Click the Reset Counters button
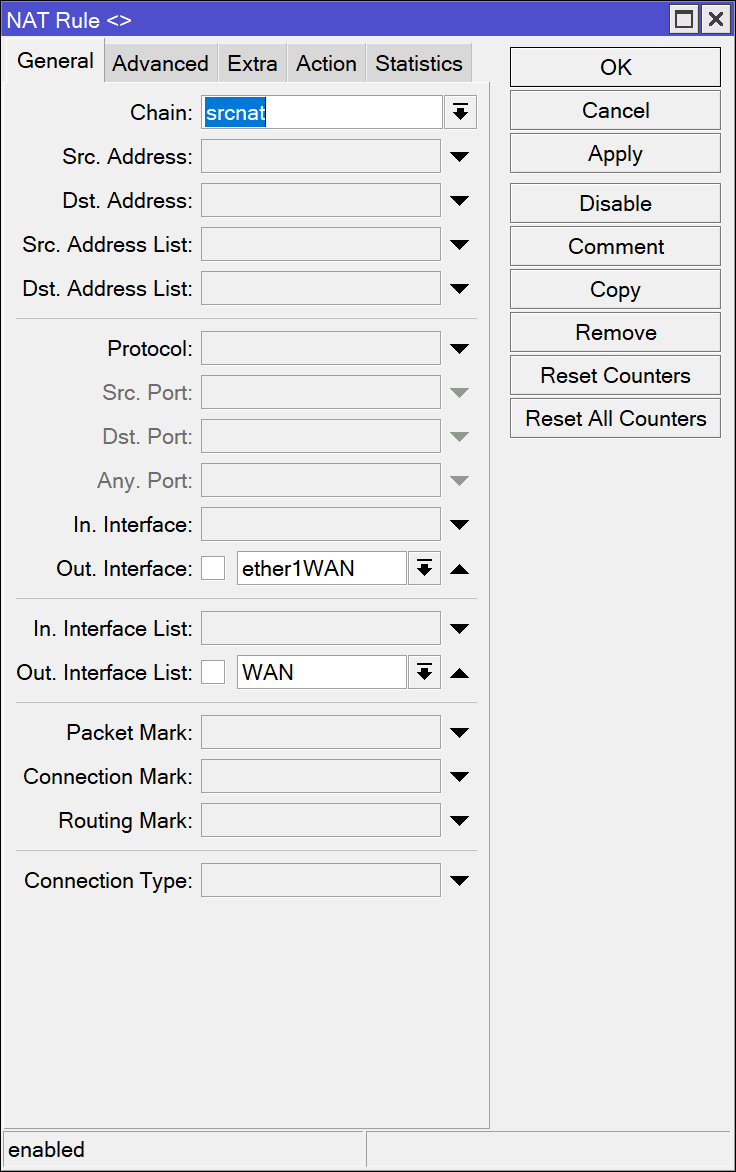This screenshot has width=736, height=1172. coord(615,376)
